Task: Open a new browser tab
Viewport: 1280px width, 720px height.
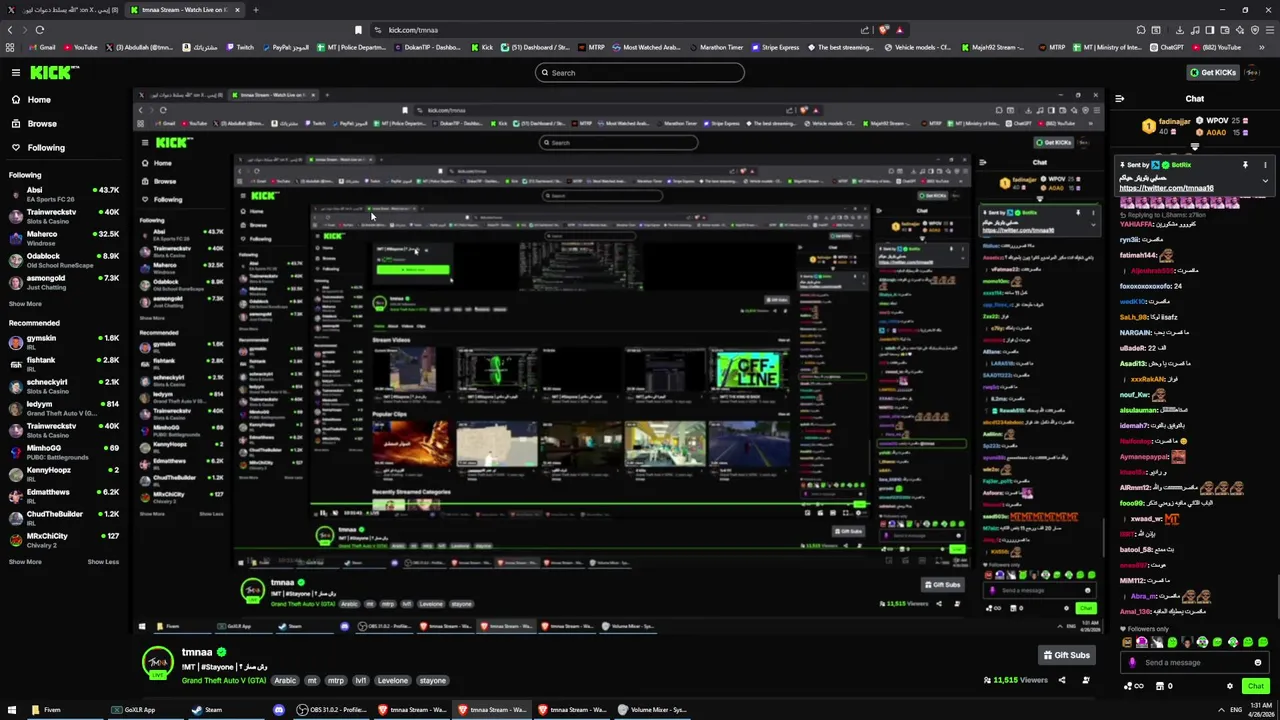Action: click(255, 10)
